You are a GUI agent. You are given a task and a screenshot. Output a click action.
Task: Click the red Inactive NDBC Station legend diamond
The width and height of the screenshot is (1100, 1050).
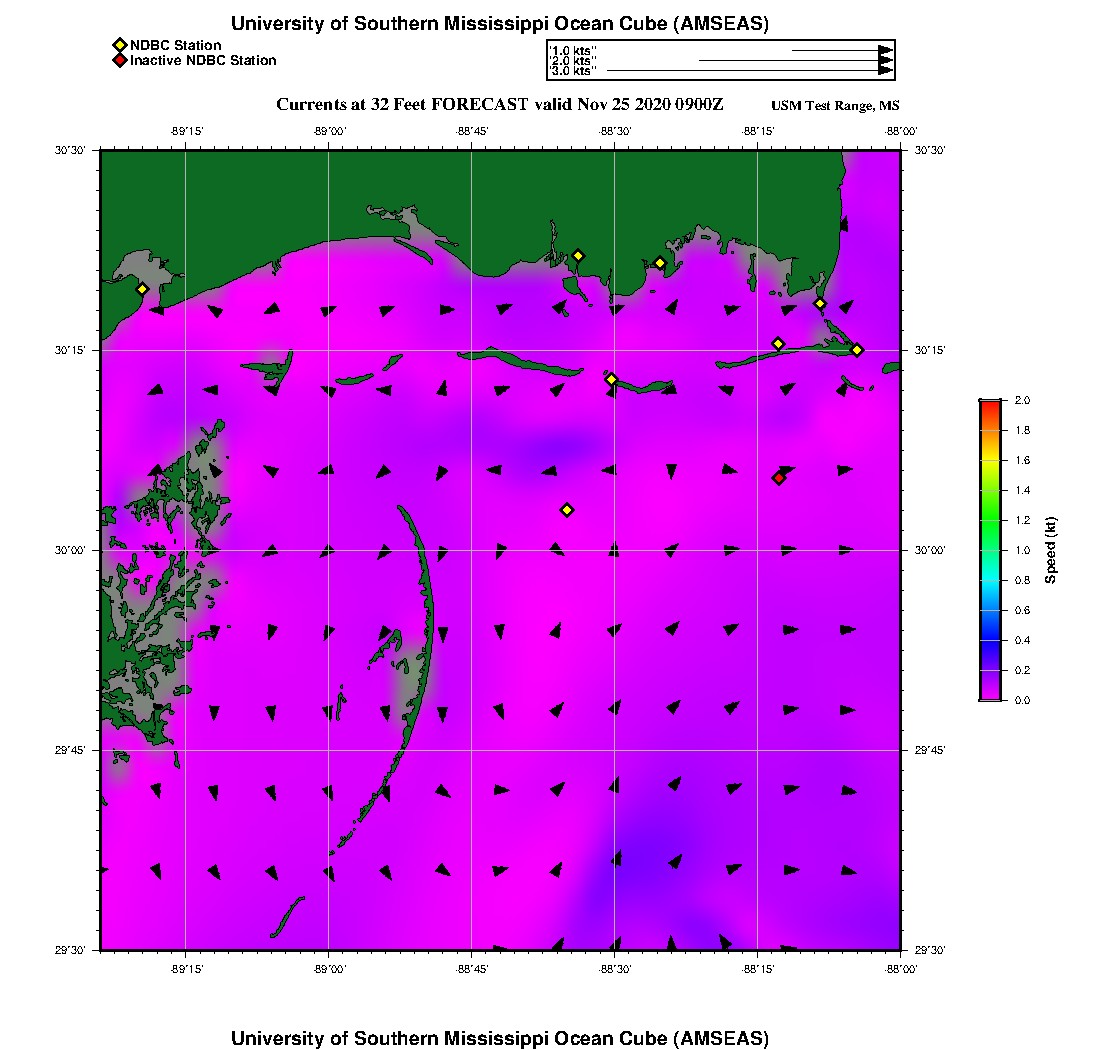(120, 60)
